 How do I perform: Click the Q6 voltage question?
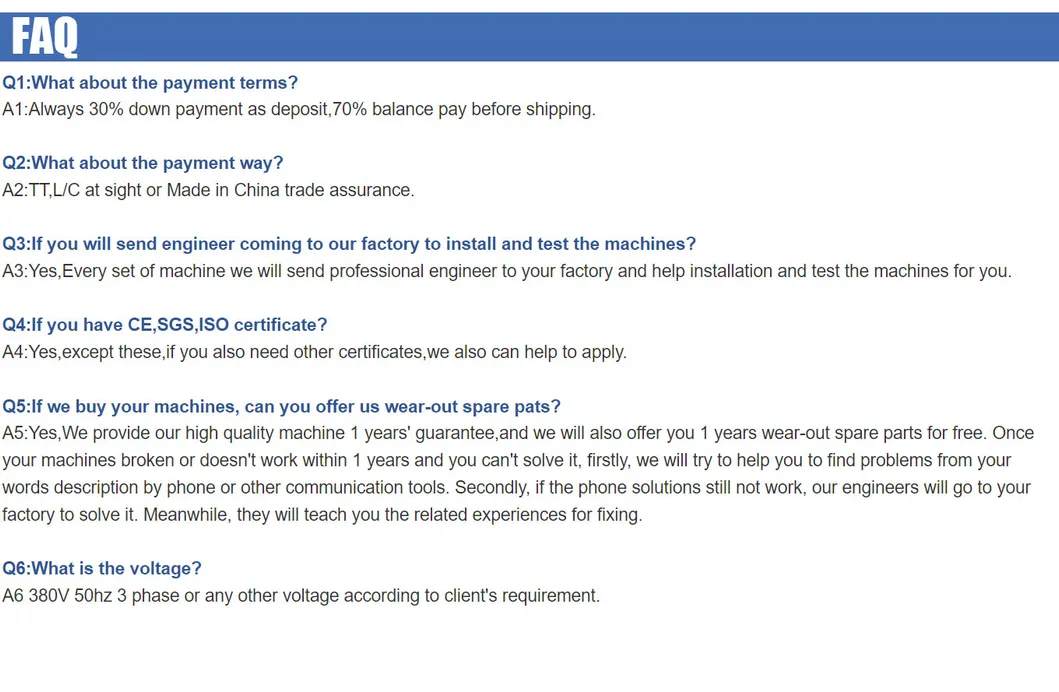click(102, 568)
